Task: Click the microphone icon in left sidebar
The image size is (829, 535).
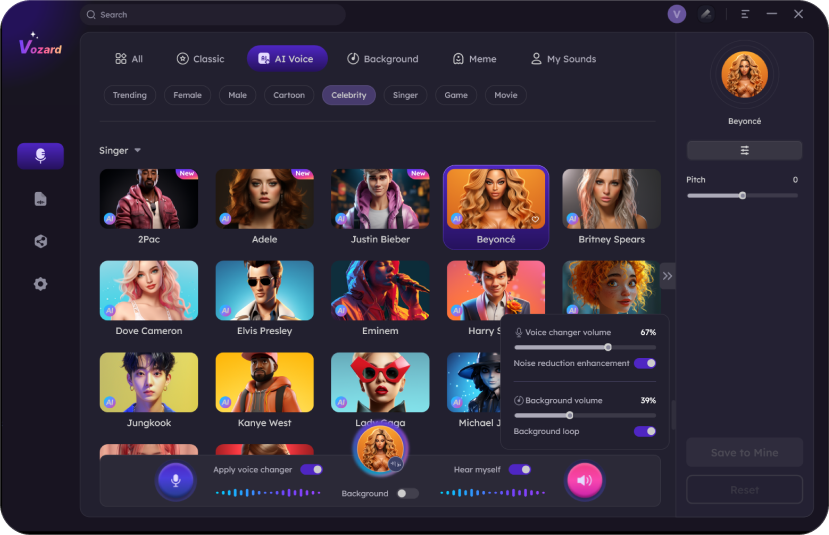Action: pyautogui.click(x=40, y=156)
